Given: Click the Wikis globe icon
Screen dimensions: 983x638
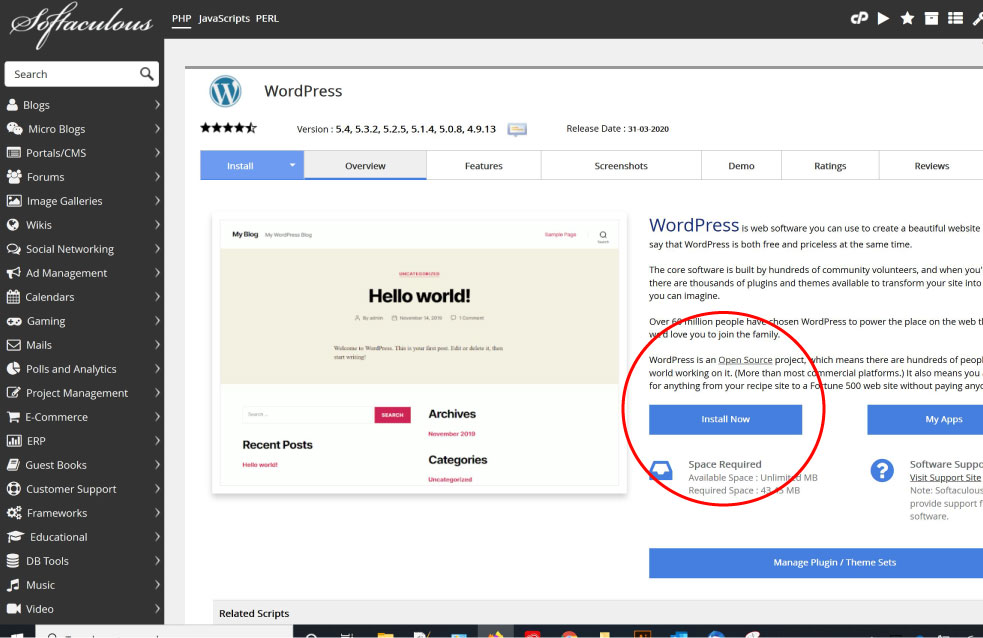Looking at the screenshot, I should click(13, 224).
